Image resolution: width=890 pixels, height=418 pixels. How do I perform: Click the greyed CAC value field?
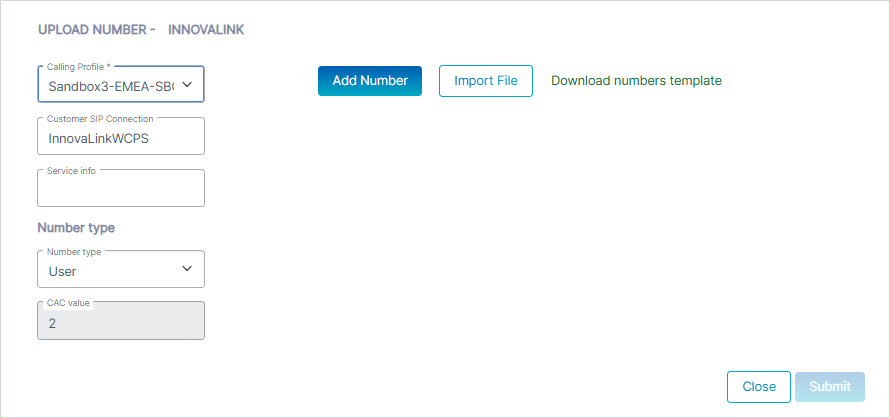coord(120,324)
